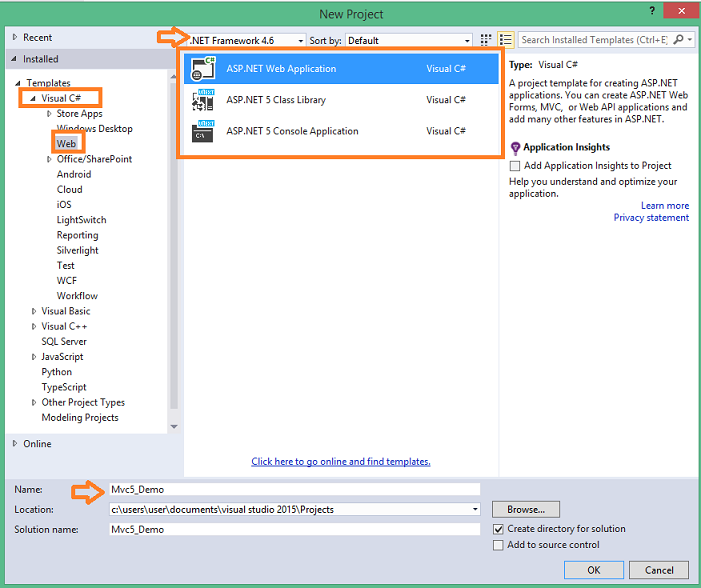The width and height of the screenshot is (701, 588).
Task: Click the project Name input field
Action: pos(295,490)
